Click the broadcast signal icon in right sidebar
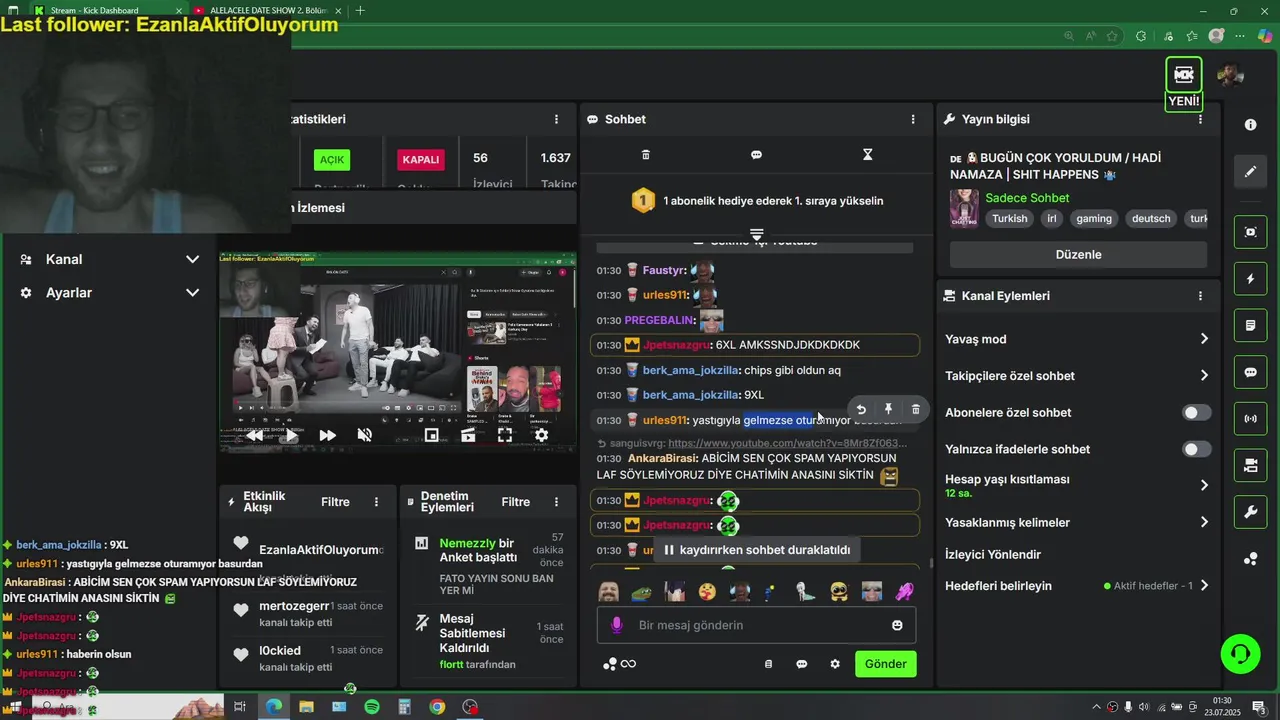This screenshot has width=1280, height=720. click(1250, 418)
